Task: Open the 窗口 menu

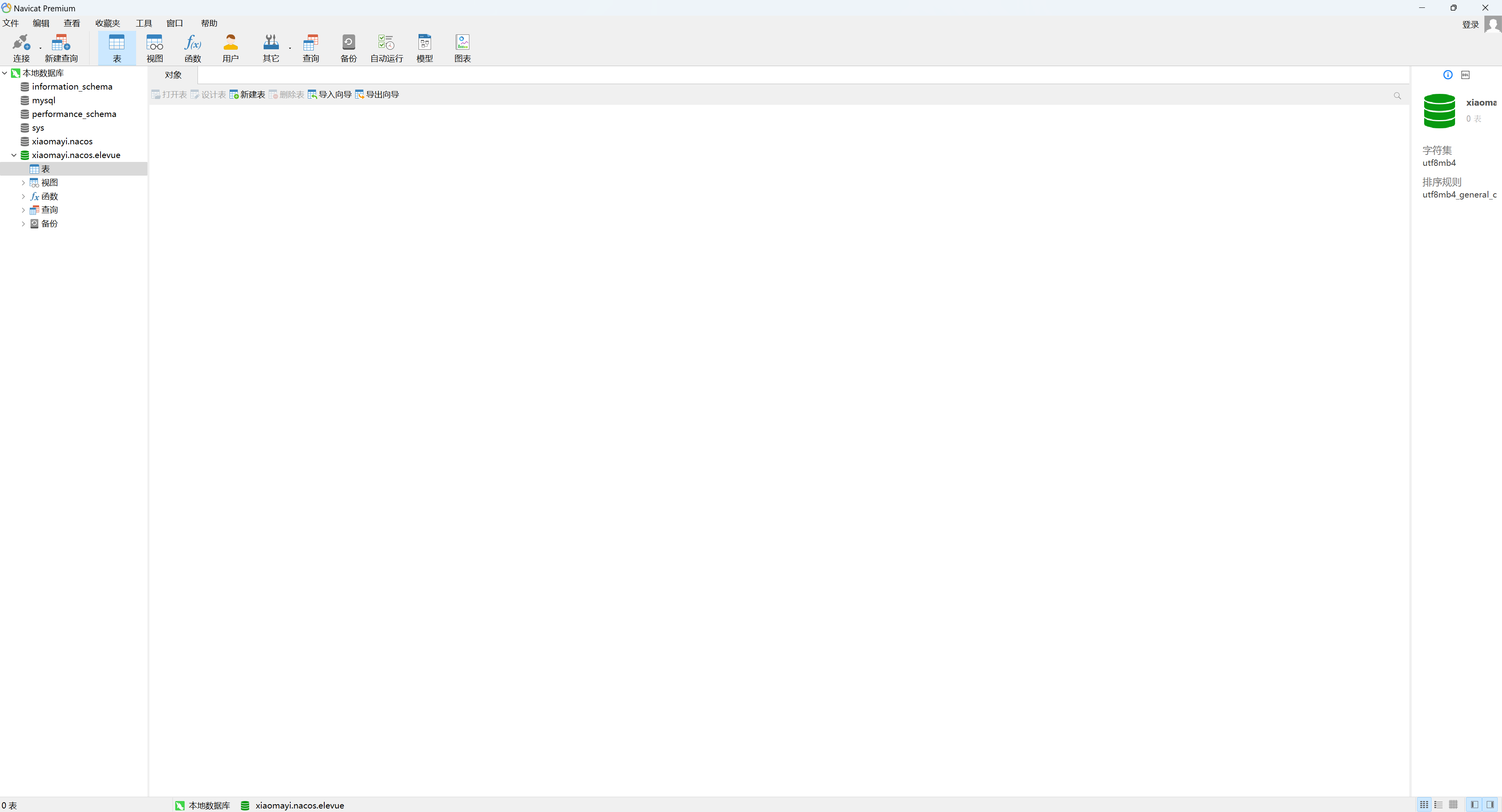Action: tap(174, 23)
